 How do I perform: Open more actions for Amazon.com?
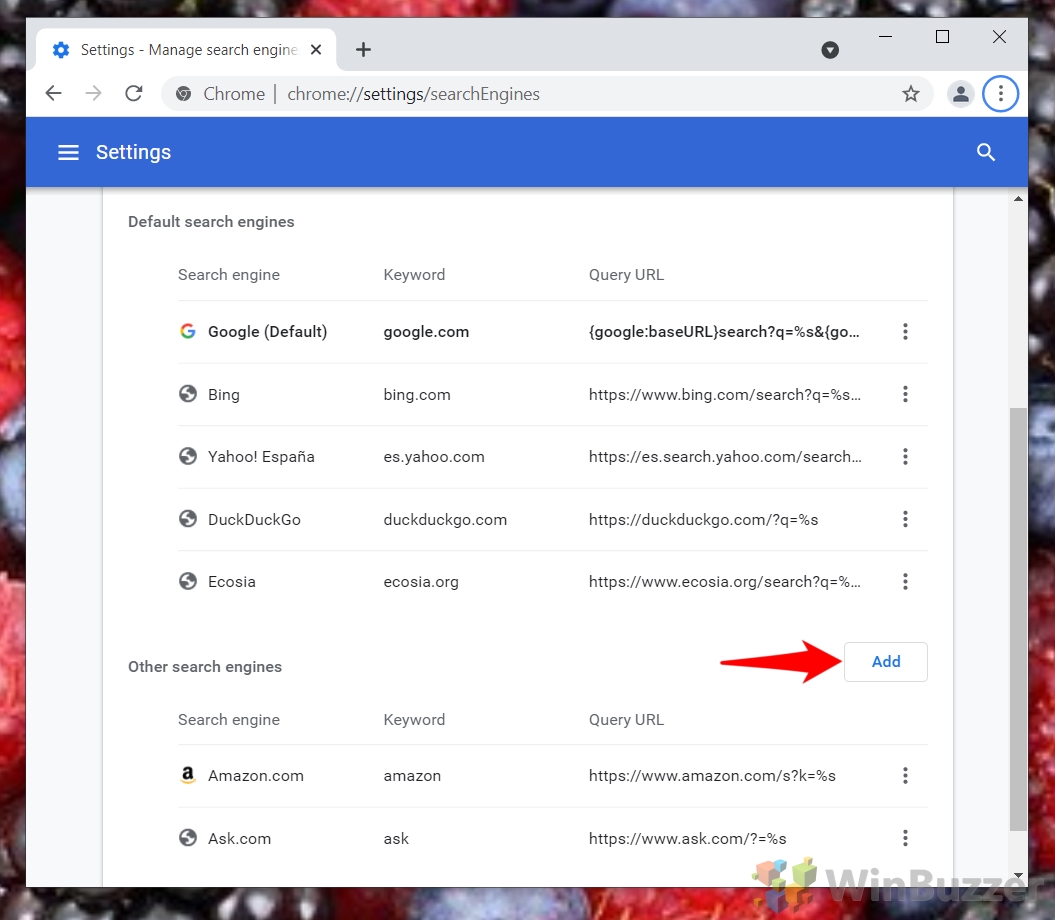pyautogui.click(x=905, y=776)
